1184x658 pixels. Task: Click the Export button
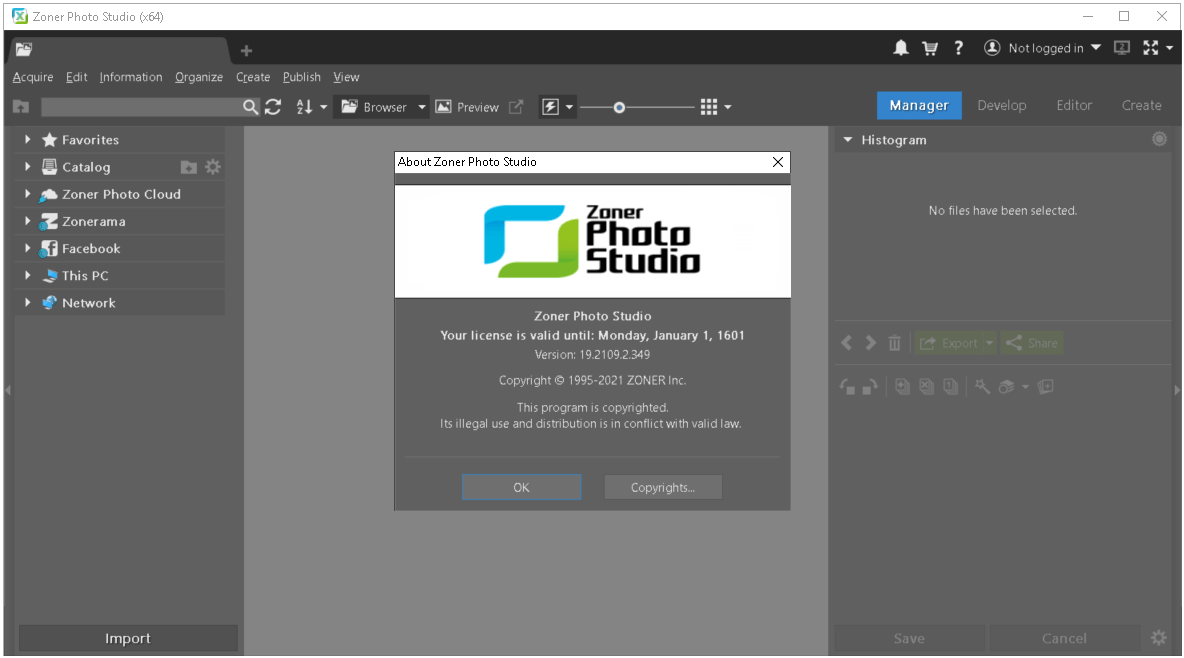949,343
